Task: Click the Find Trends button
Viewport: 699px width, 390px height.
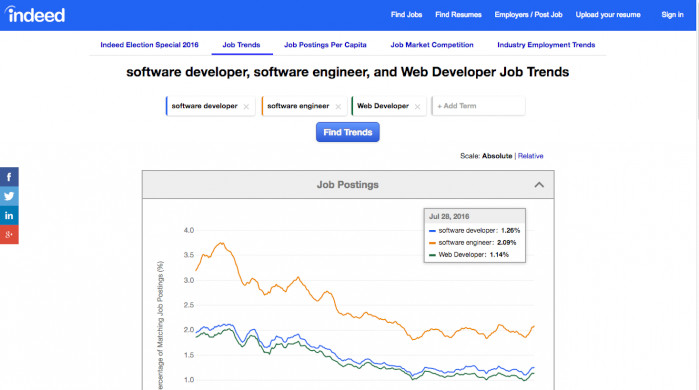Action: (x=348, y=132)
